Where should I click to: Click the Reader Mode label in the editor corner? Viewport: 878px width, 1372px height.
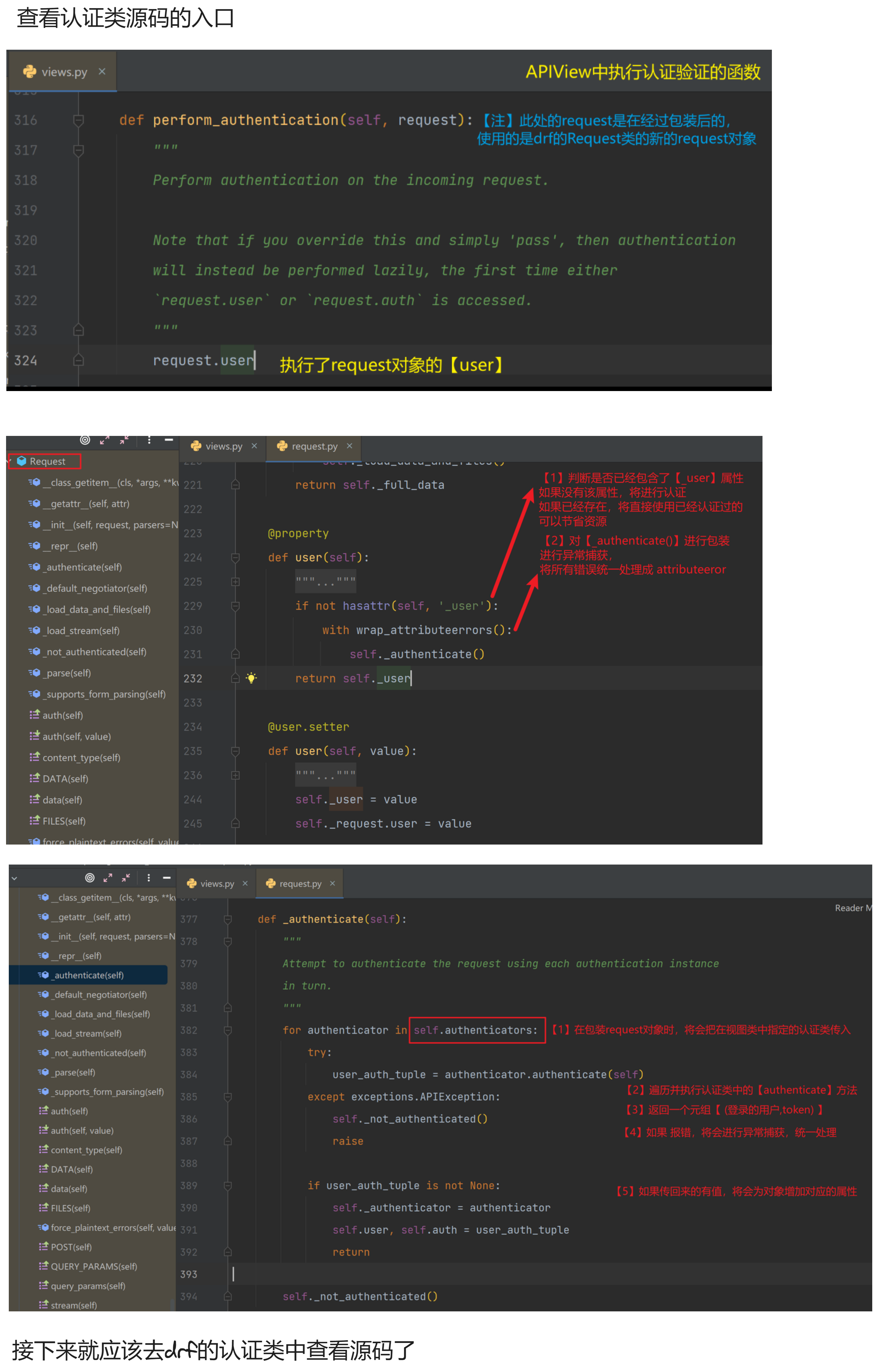tap(853, 908)
